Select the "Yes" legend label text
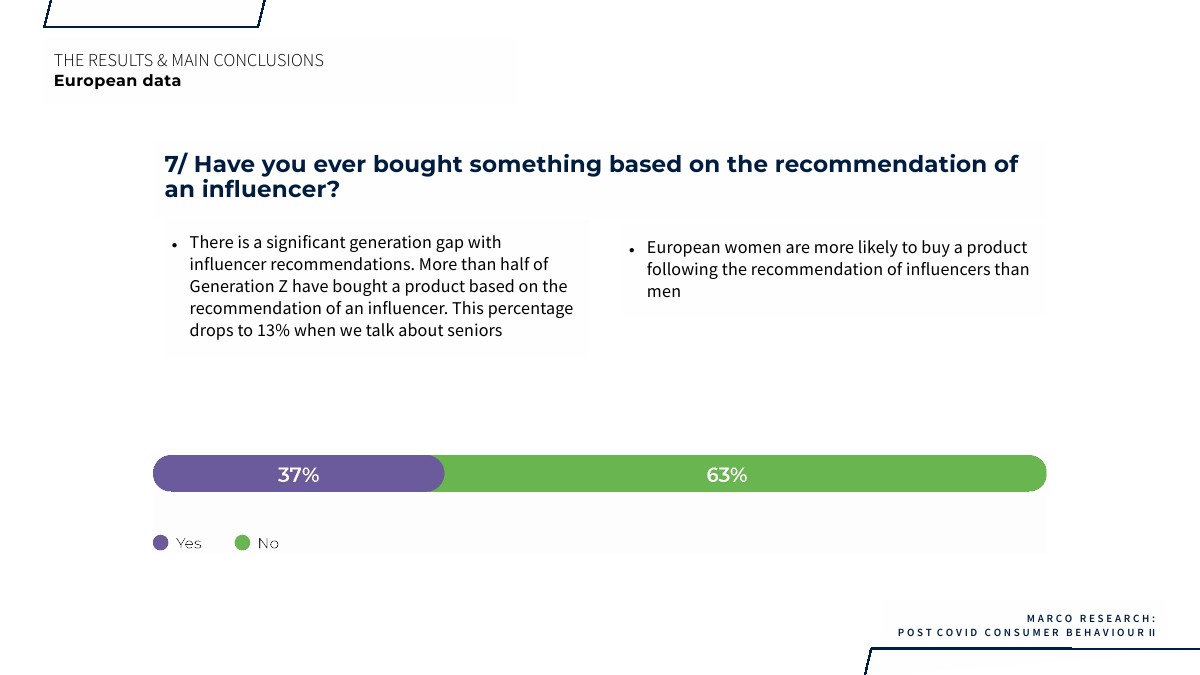This screenshot has height=675, width=1200. (x=189, y=543)
